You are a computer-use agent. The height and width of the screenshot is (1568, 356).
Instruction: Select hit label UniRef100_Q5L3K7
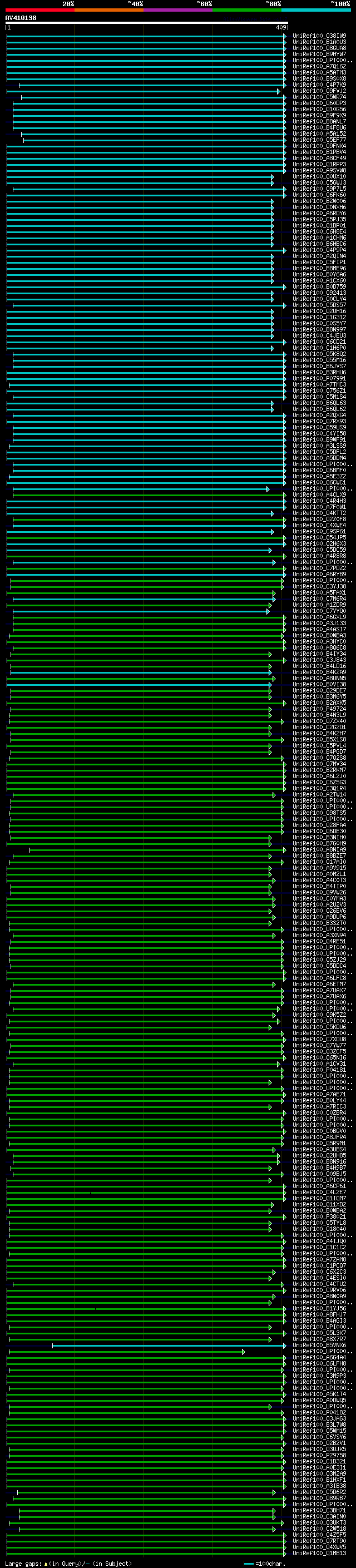click(319, 1333)
